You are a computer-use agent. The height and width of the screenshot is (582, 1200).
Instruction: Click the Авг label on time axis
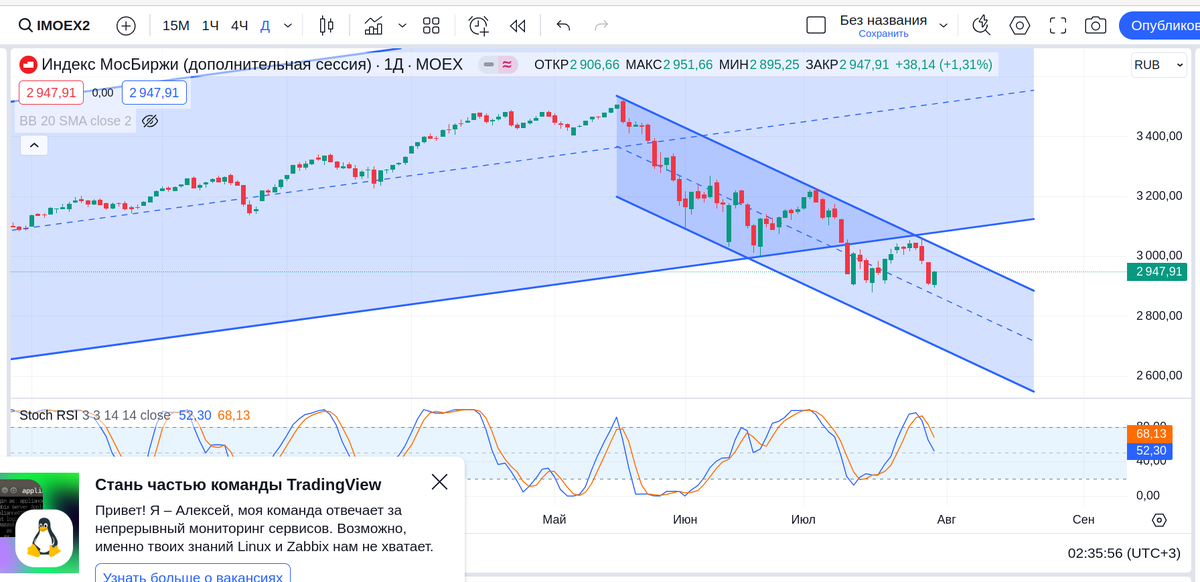click(x=946, y=520)
